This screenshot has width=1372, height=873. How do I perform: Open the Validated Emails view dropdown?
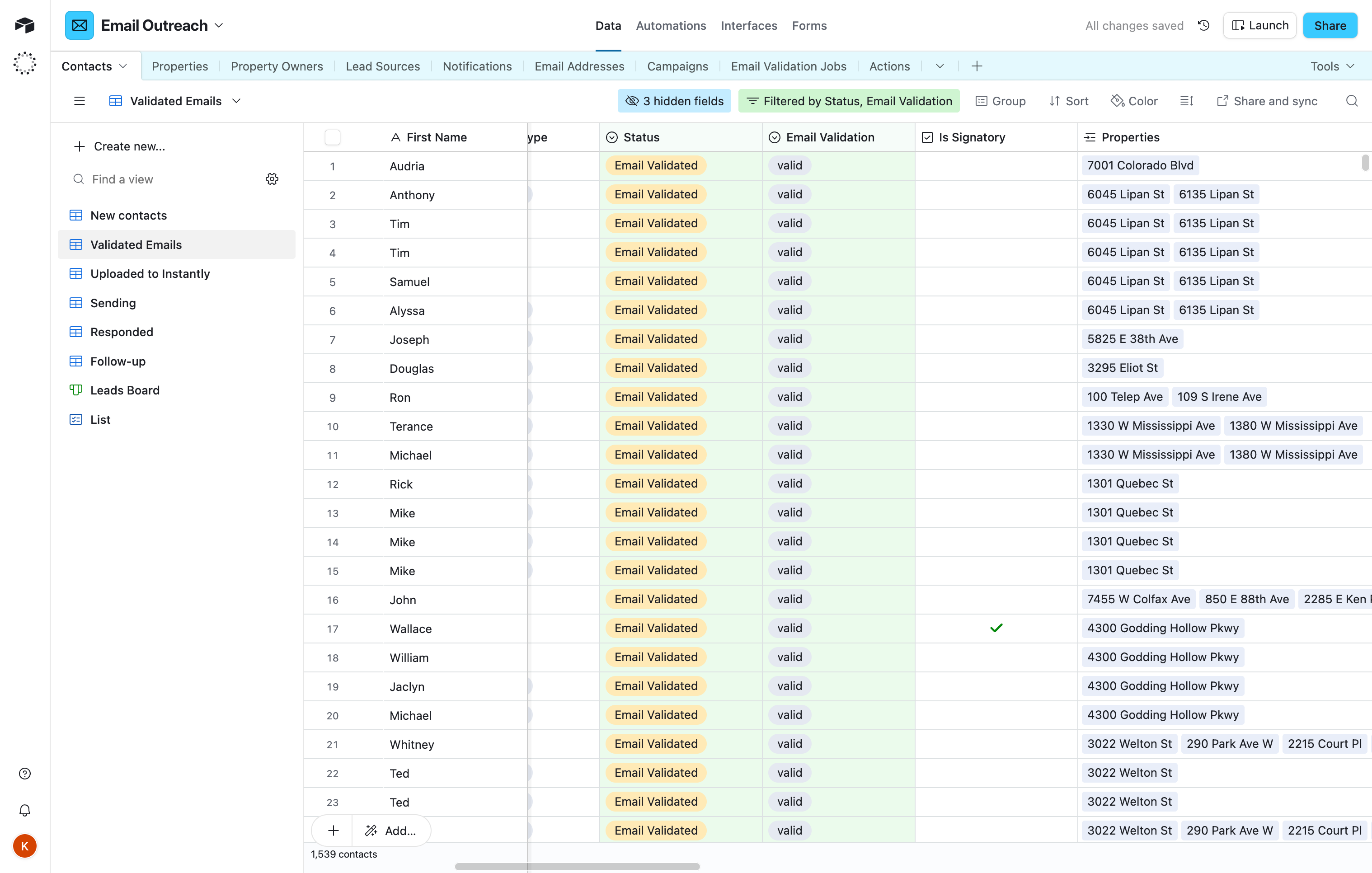238,101
